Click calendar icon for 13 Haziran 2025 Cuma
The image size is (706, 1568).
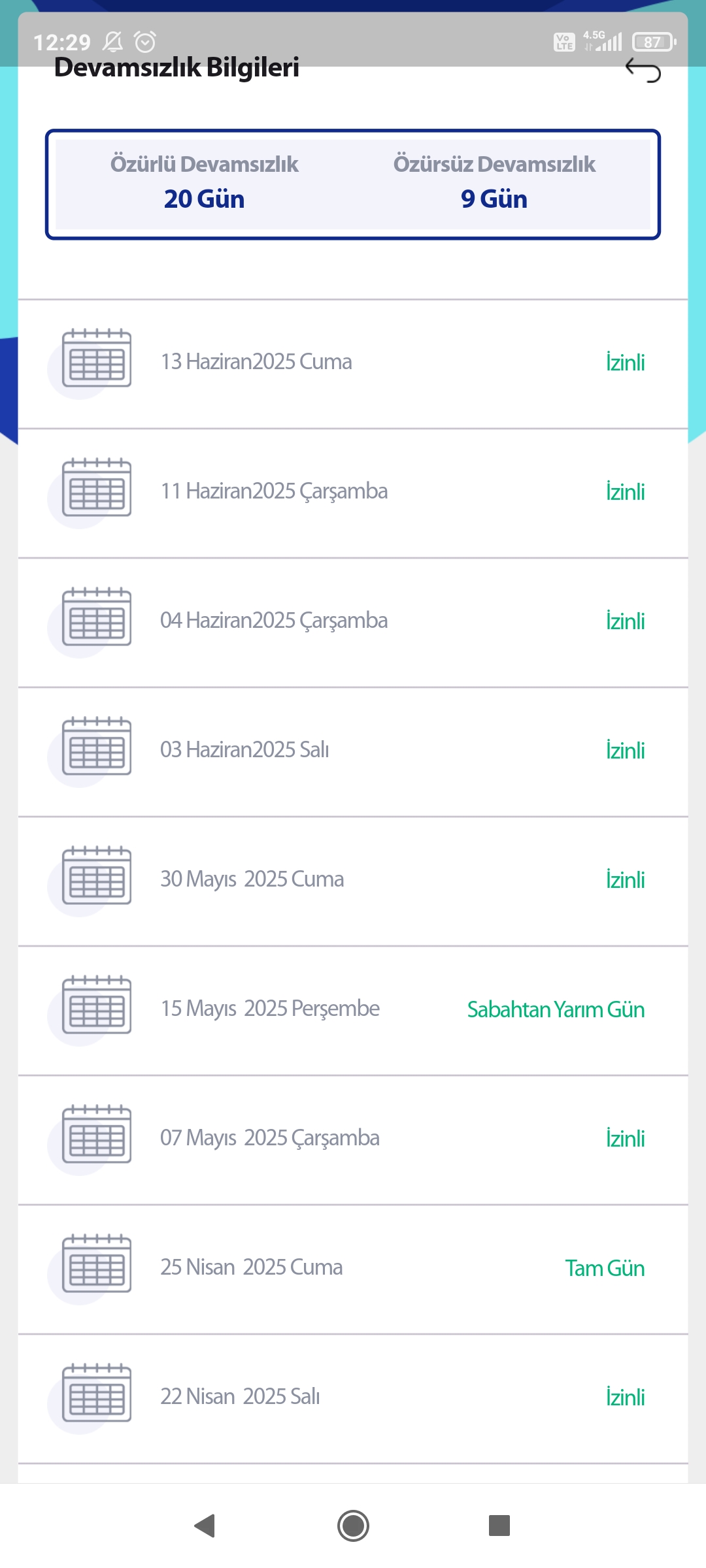coord(97,358)
